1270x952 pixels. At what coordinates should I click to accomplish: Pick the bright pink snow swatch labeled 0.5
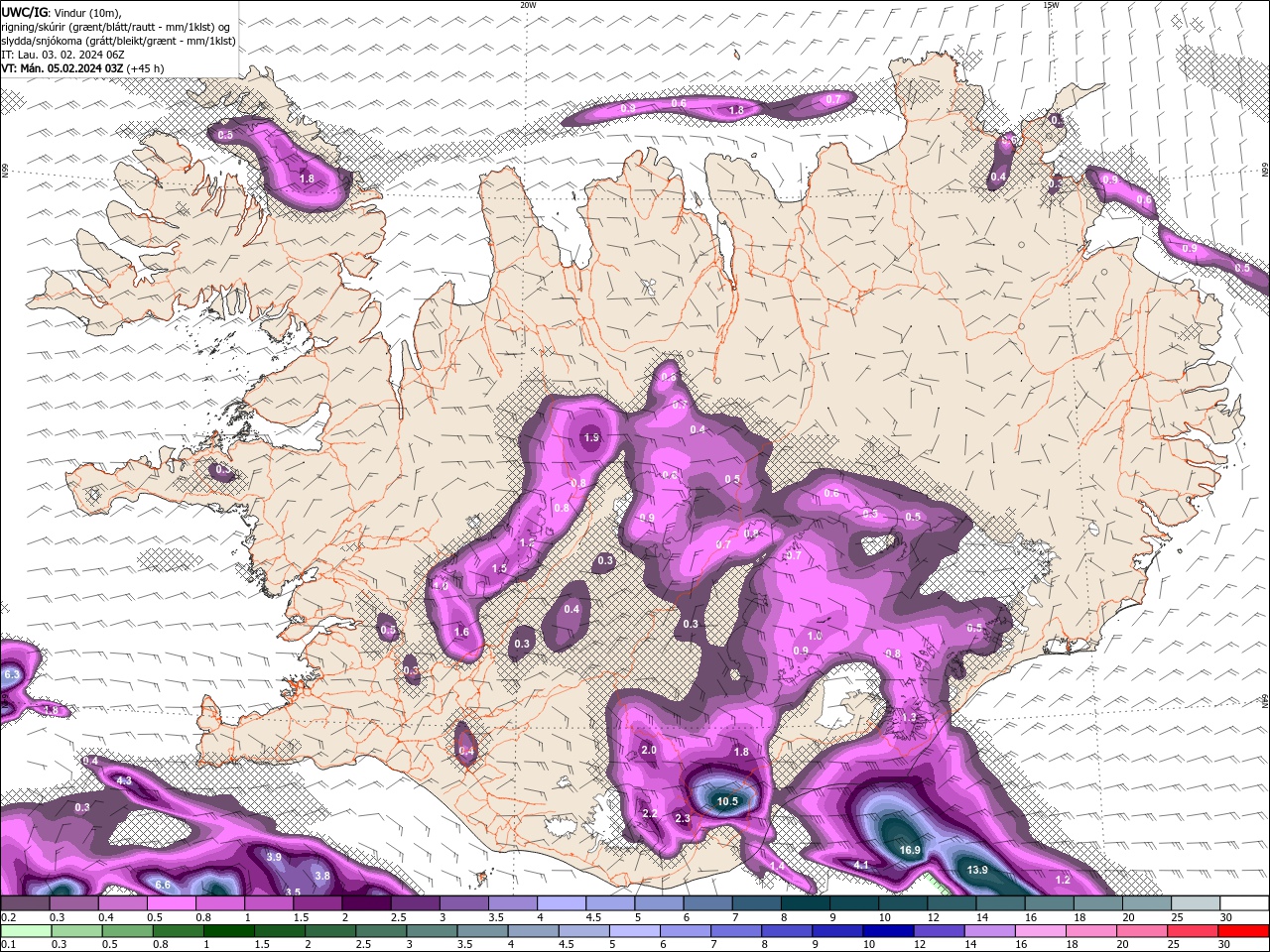[x=171, y=903]
